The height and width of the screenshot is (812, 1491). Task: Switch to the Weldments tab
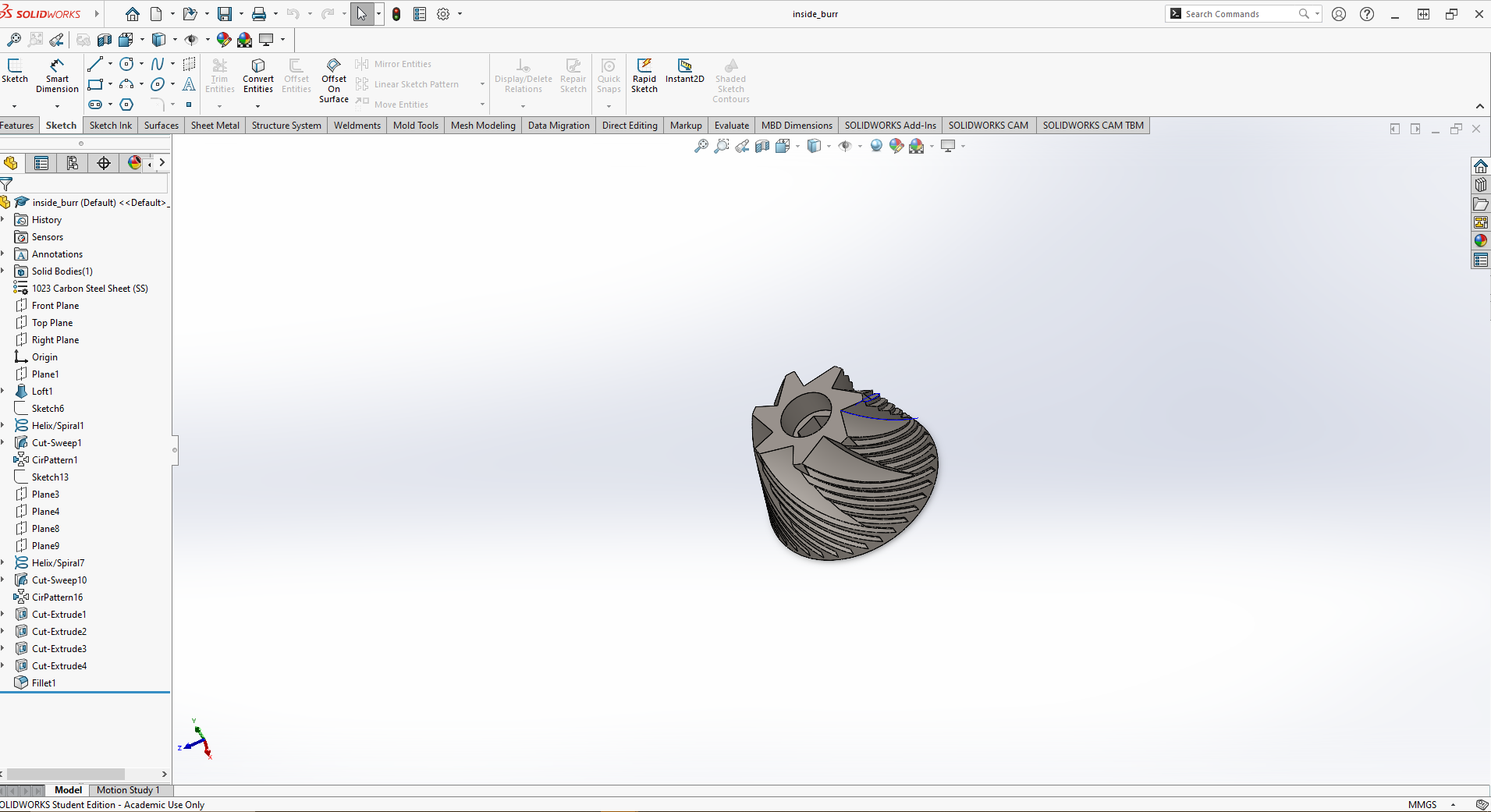pyautogui.click(x=357, y=126)
